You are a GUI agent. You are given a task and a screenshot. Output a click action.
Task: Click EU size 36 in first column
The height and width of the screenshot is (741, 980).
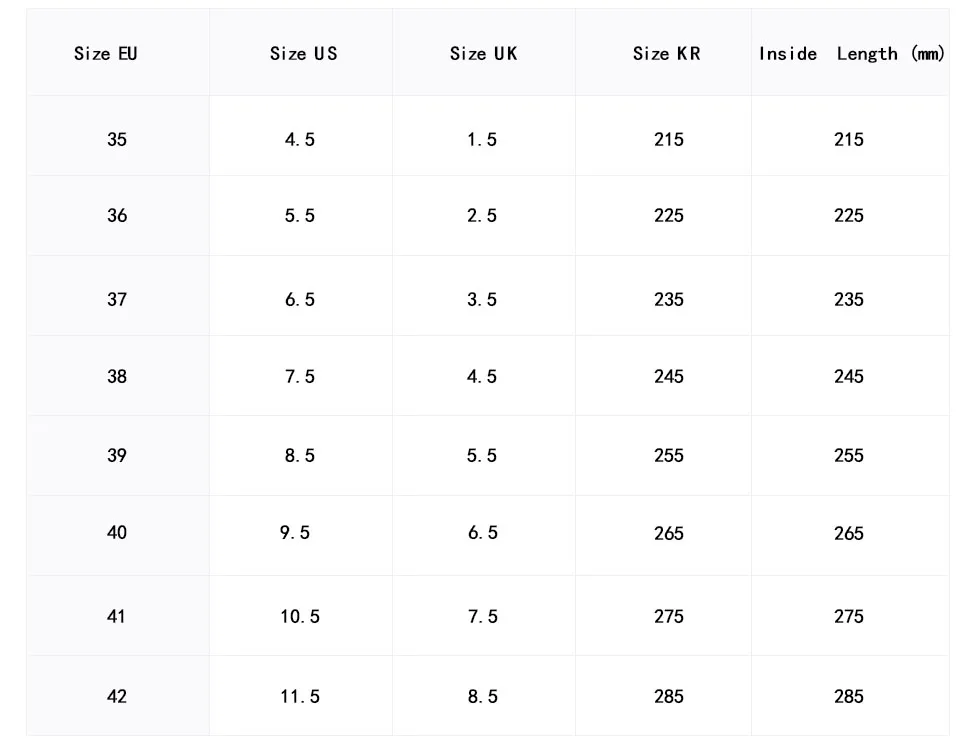click(117, 216)
